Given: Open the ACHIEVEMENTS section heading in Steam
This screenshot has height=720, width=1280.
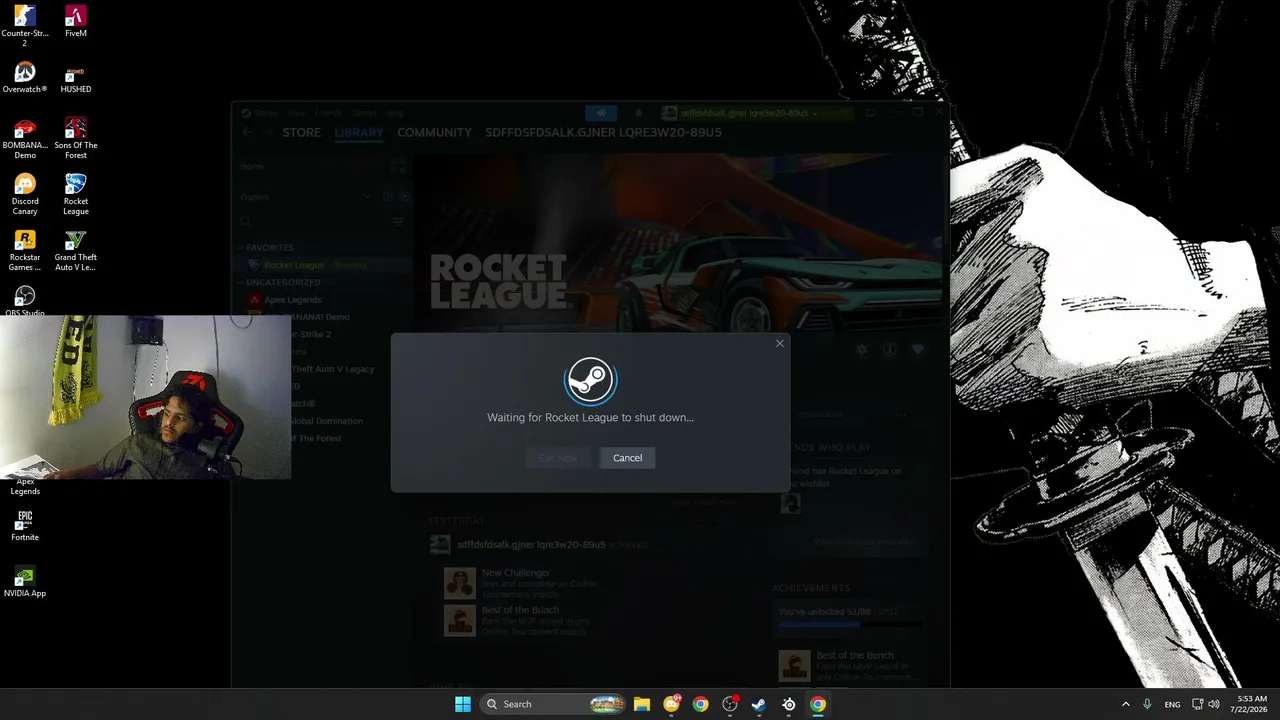Looking at the screenshot, I should (811, 588).
